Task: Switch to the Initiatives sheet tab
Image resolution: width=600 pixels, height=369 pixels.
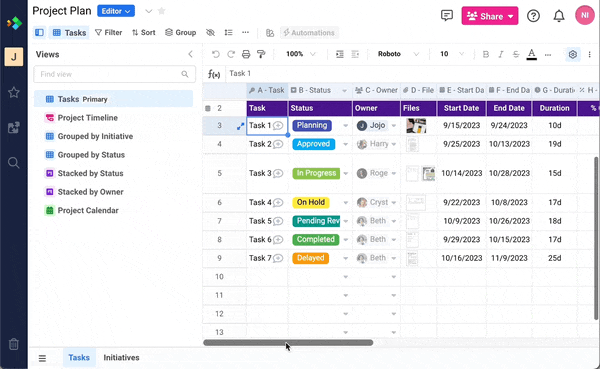Action: point(121,358)
